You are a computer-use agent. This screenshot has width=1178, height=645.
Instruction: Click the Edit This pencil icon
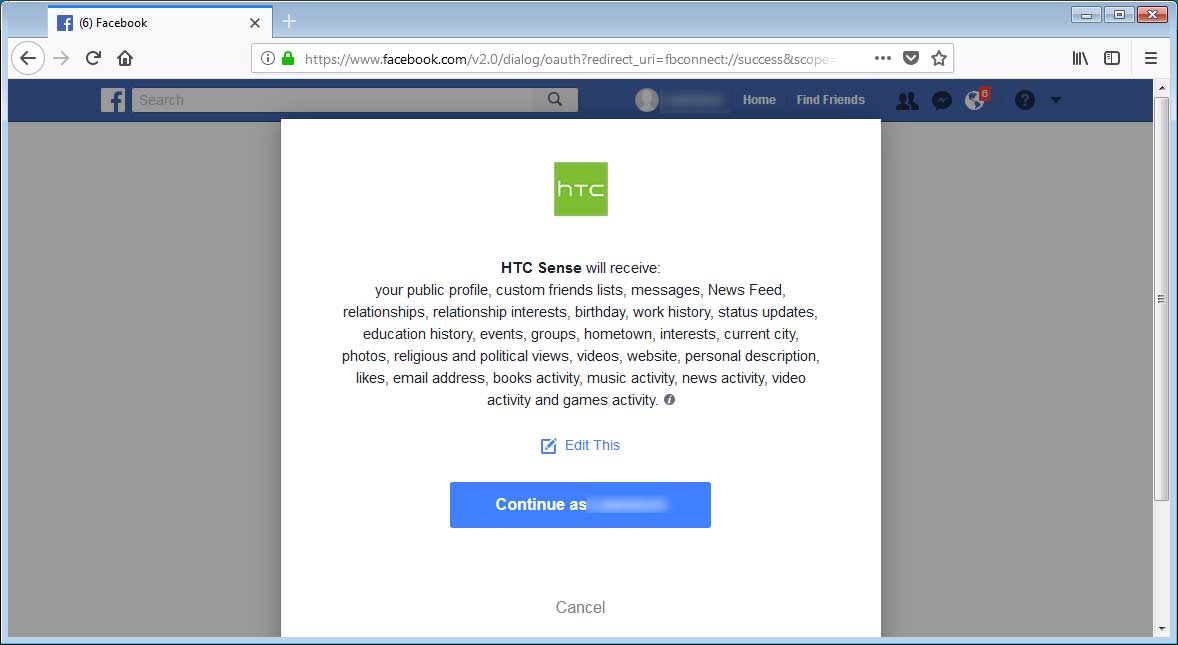tap(548, 446)
